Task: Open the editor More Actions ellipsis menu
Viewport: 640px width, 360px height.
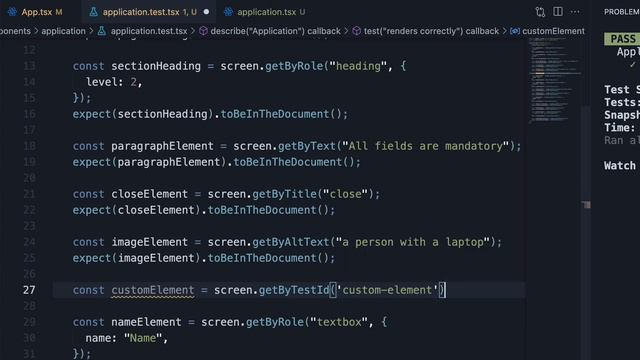Action: (575, 12)
